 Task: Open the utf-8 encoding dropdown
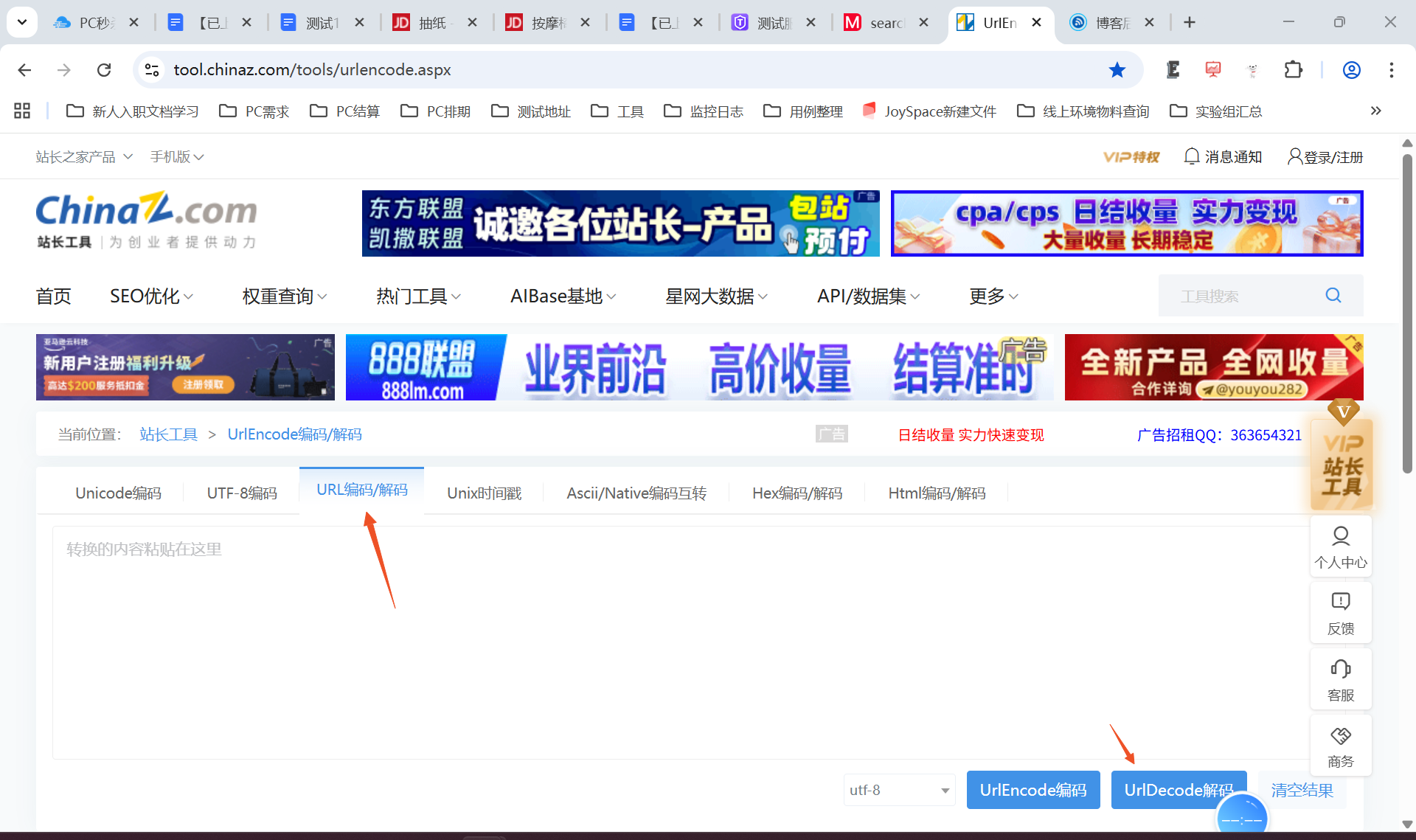coord(899,790)
